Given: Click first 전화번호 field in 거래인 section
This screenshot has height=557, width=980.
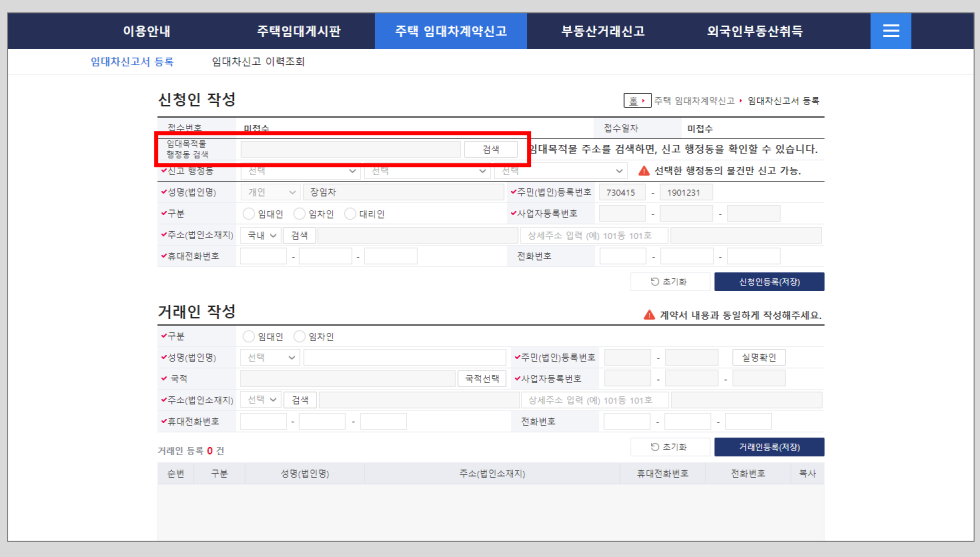Looking at the screenshot, I should tap(627, 421).
